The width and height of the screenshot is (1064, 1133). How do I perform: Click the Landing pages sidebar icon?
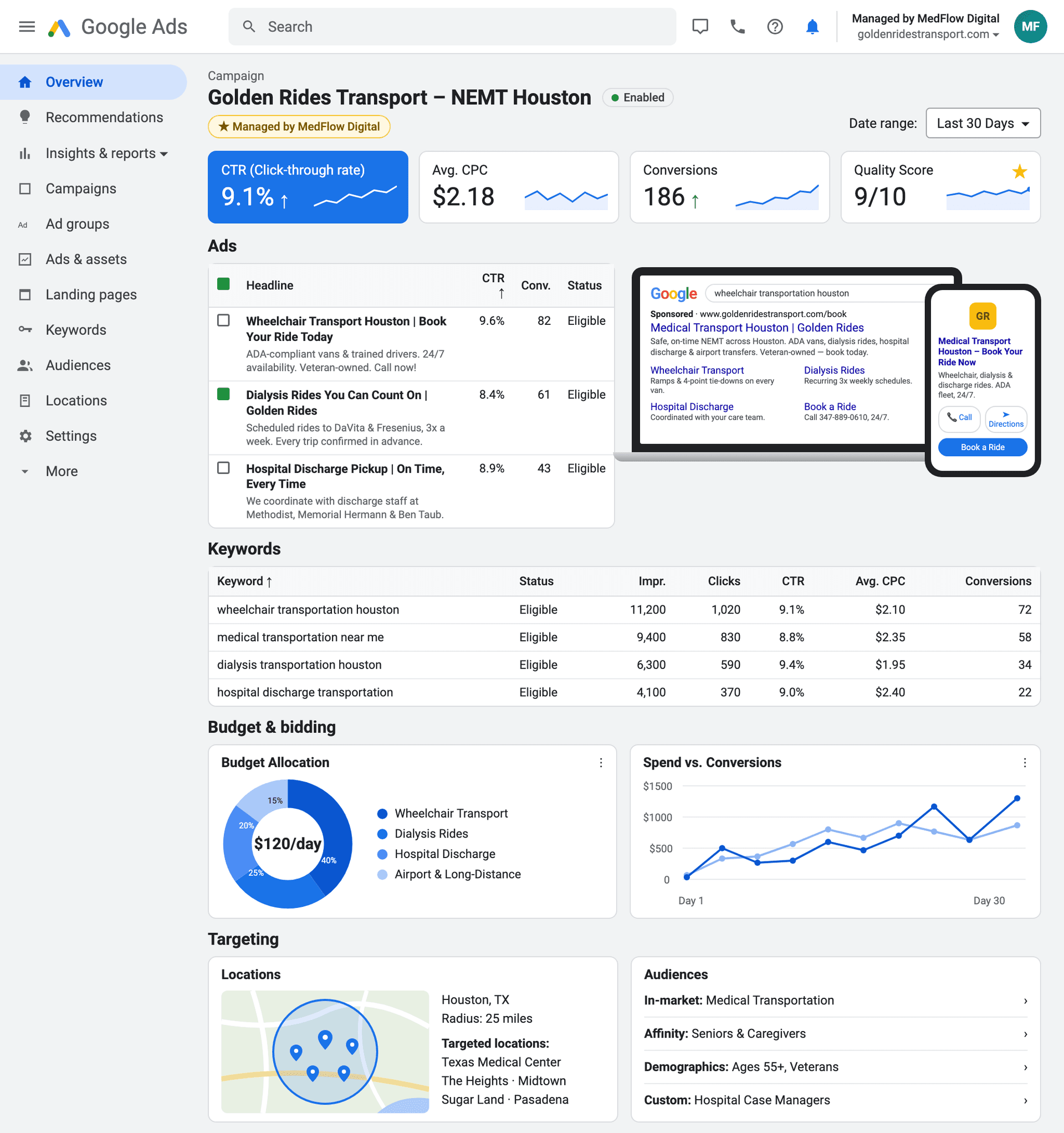[x=24, y=295]
